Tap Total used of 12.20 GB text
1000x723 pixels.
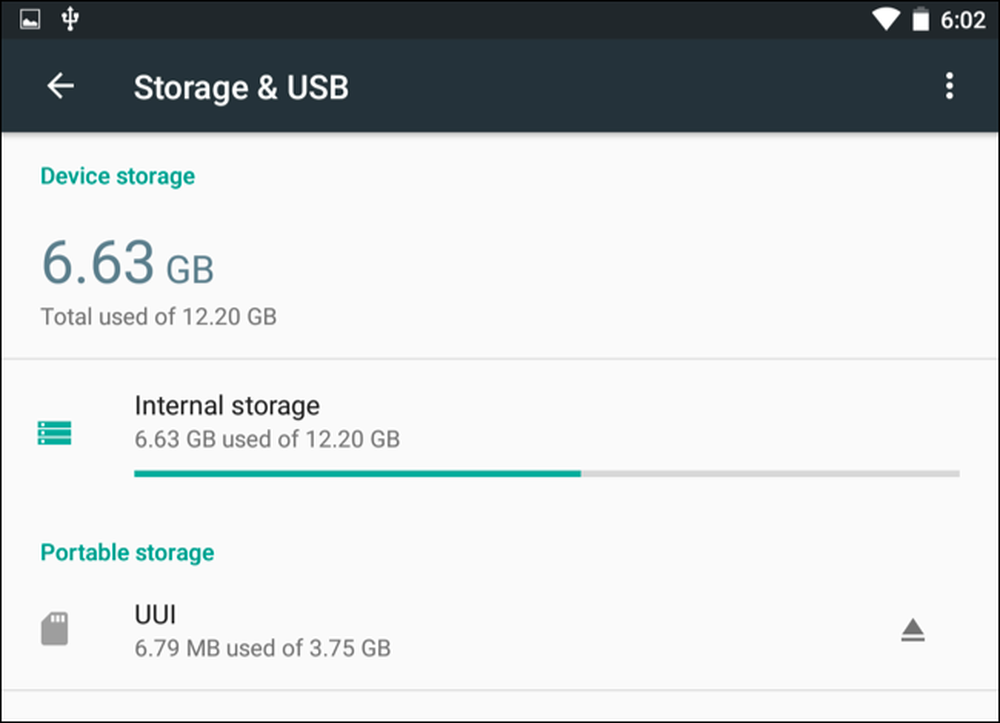click(x=158, y=317)
